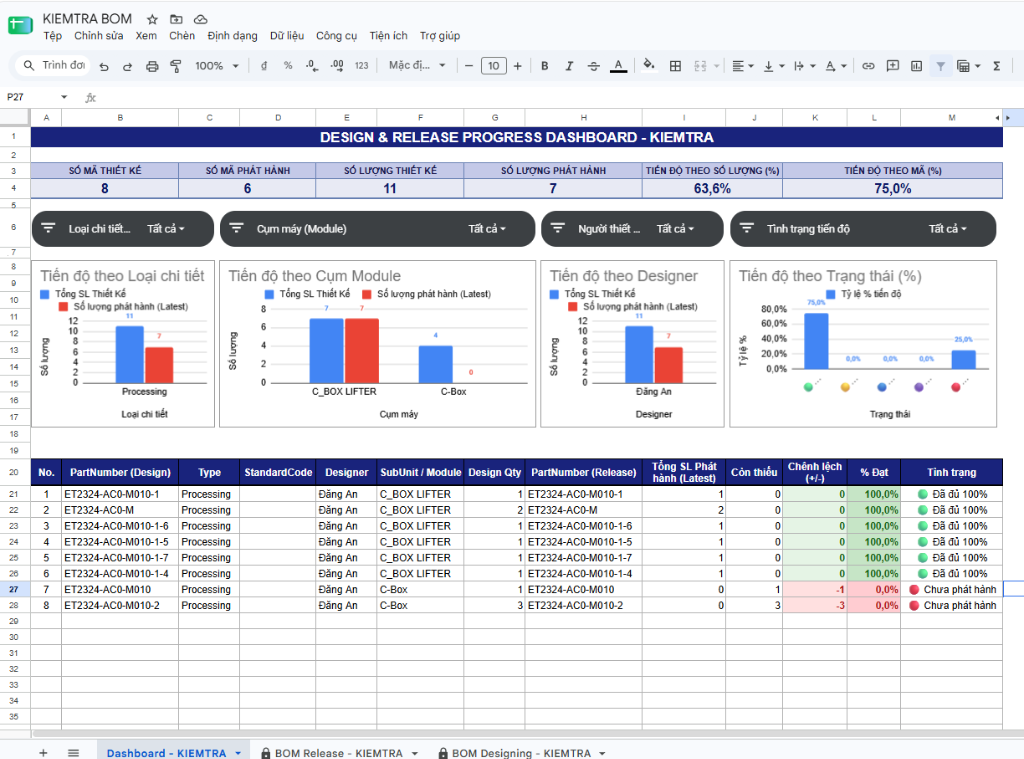
Task: Click the Redo arrow icon
Action: click(x=127, y=66)
